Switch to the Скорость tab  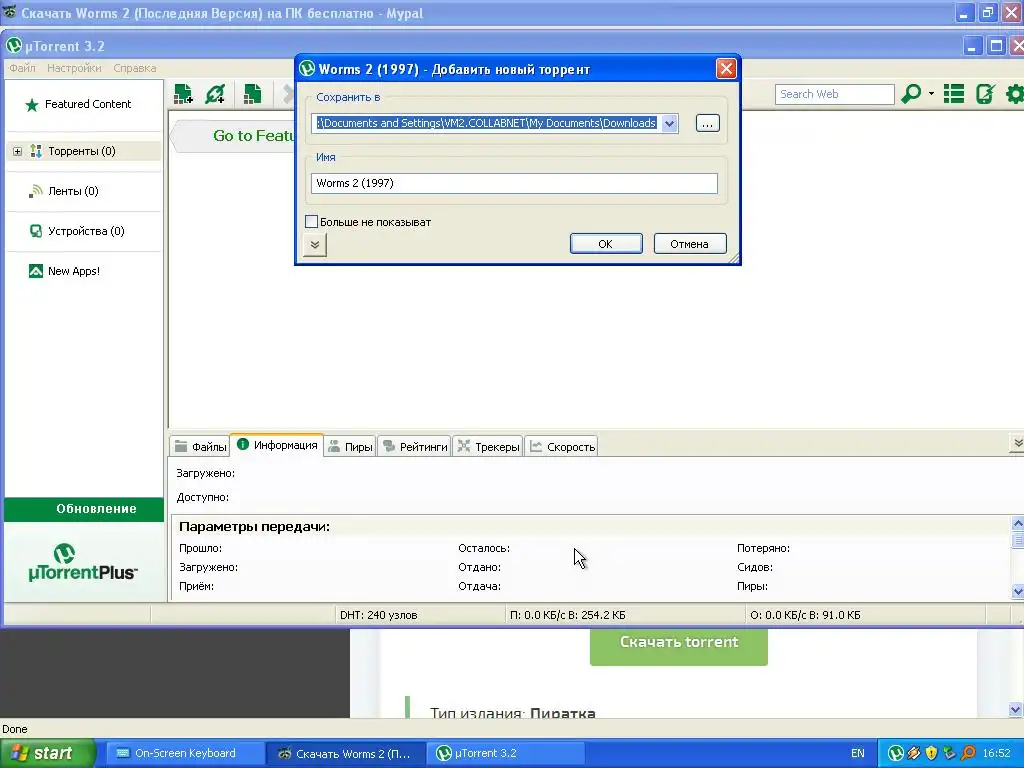[562, 447]
